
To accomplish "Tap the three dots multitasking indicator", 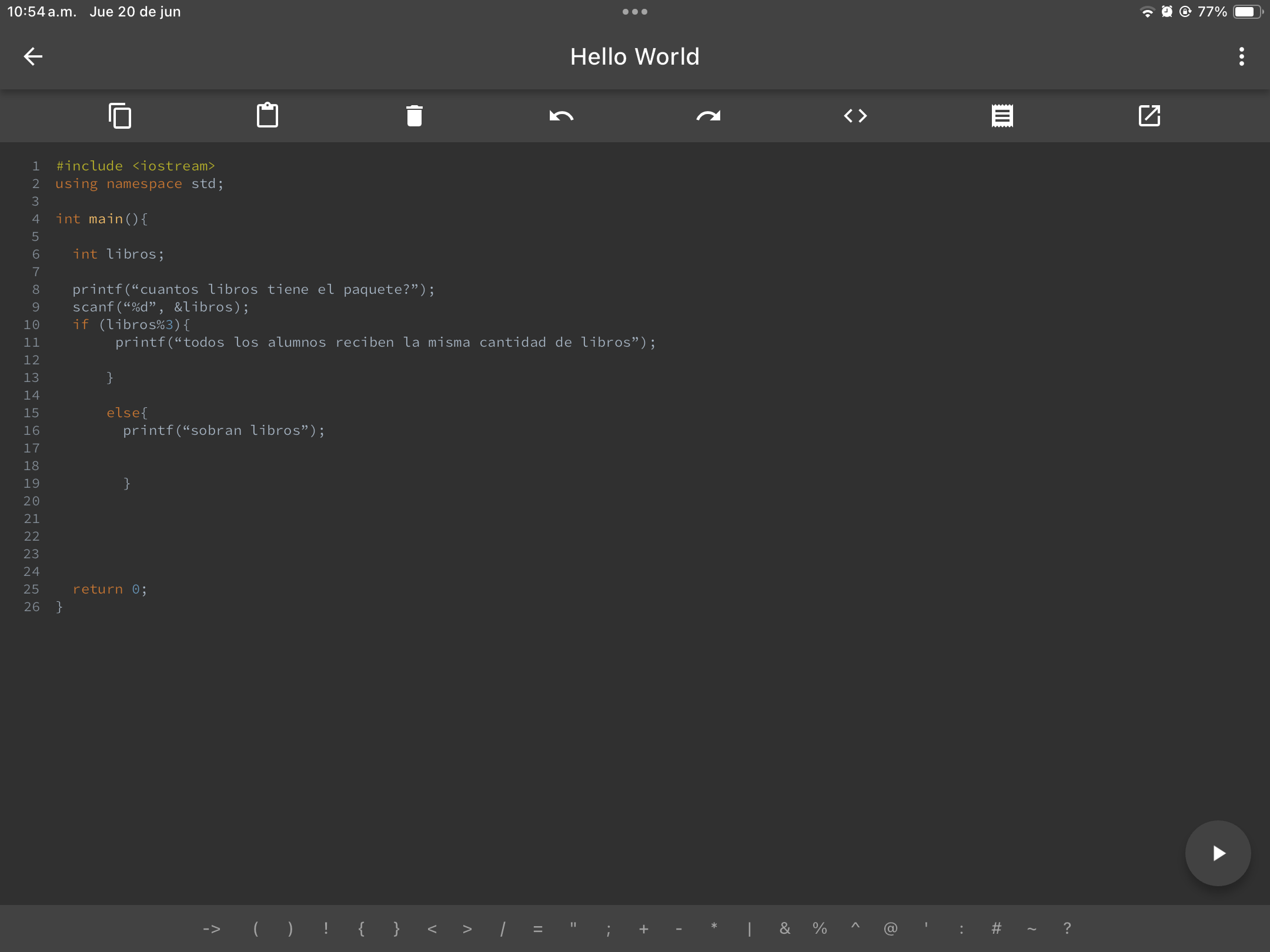I will (635, 12).
